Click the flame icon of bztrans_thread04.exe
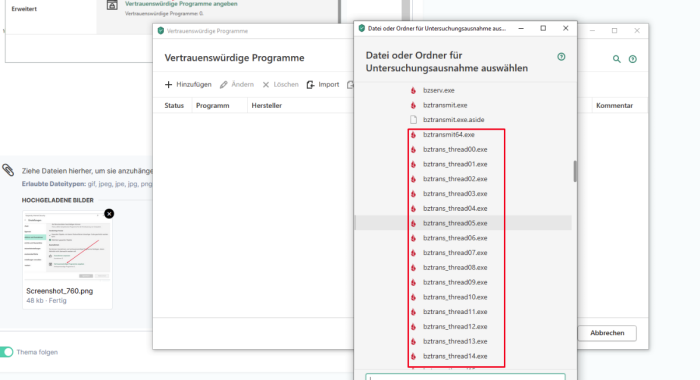 pyautogui.click(x=413, y=208)
